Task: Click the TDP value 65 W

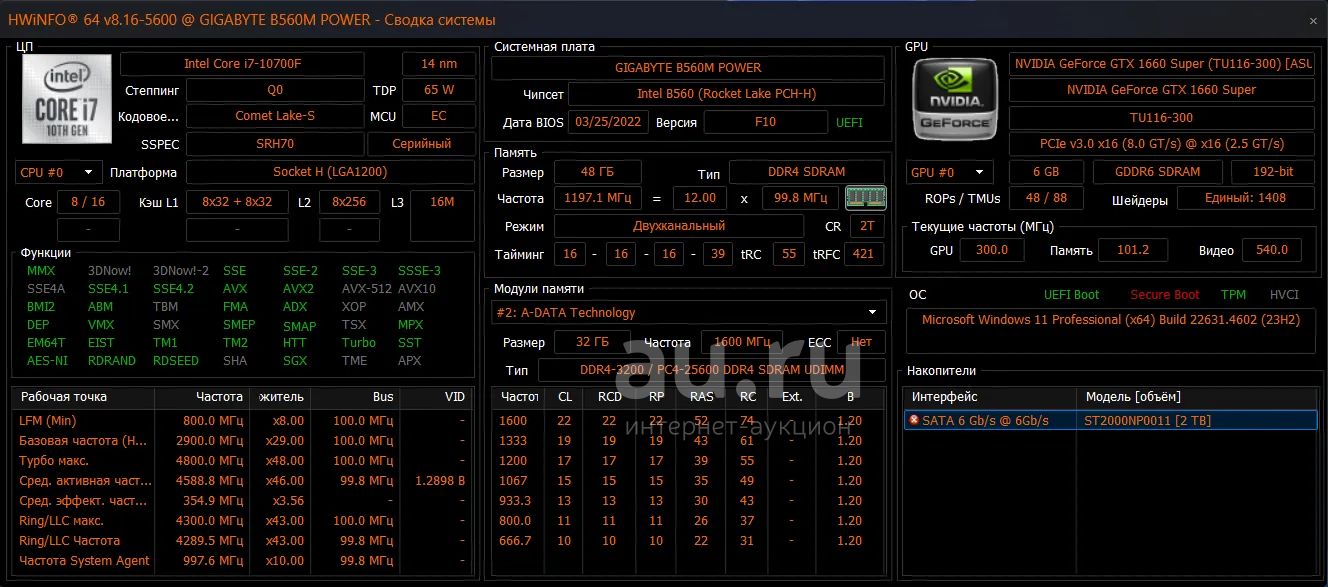Action: point(439,89)
